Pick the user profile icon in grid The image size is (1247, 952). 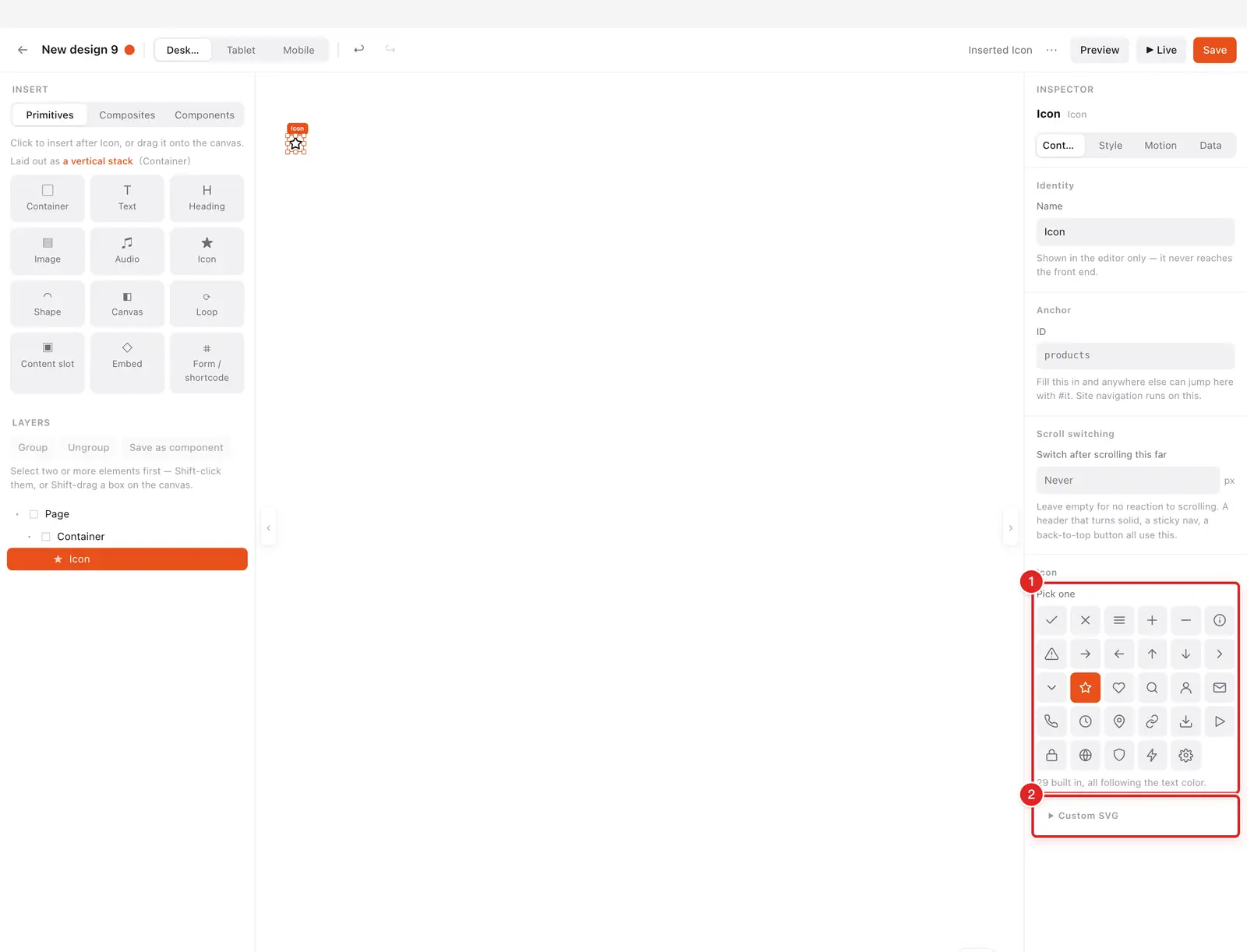point(1186,688)
